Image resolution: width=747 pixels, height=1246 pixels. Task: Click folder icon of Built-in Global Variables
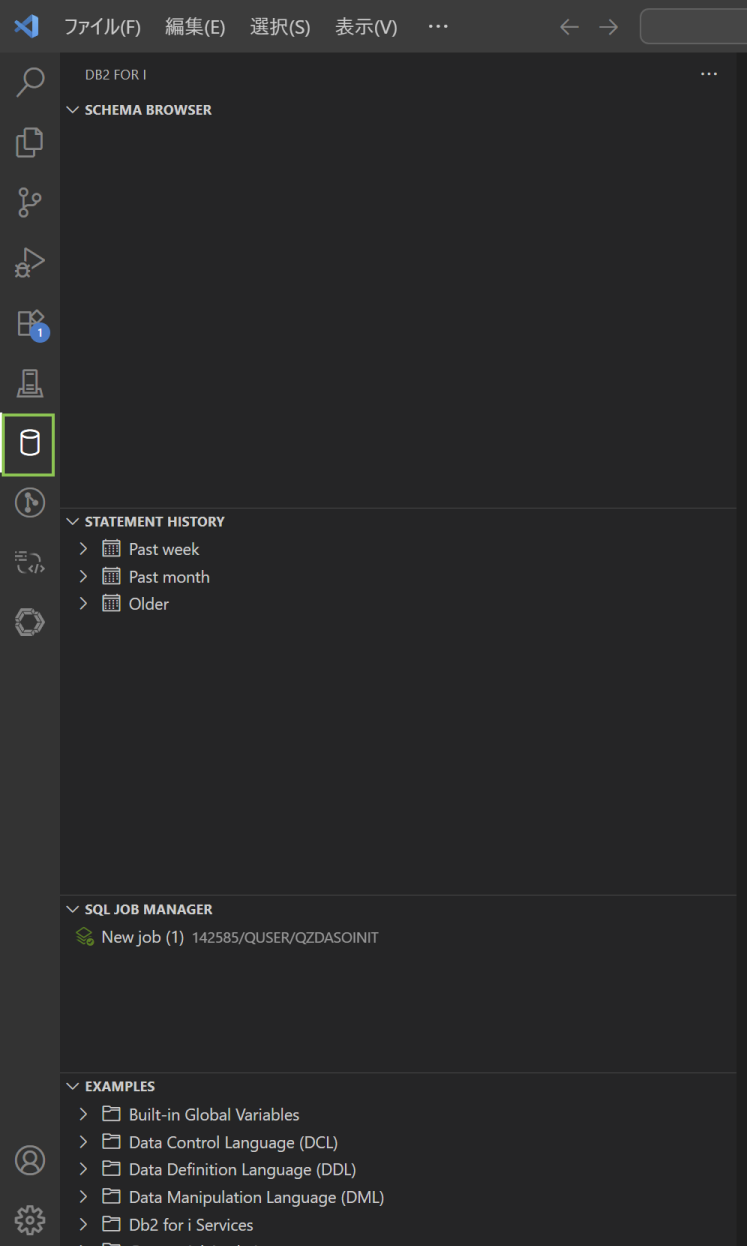[111, 1114]
